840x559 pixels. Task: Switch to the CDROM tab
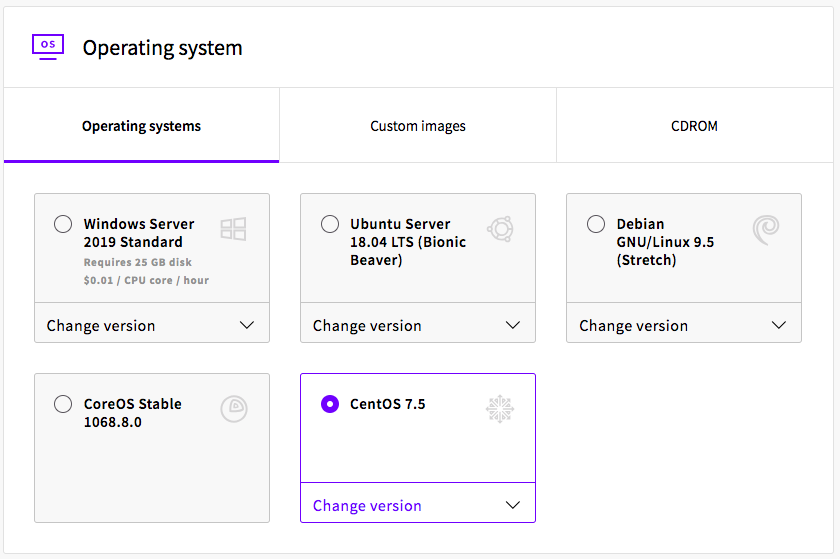pos(694,126)
